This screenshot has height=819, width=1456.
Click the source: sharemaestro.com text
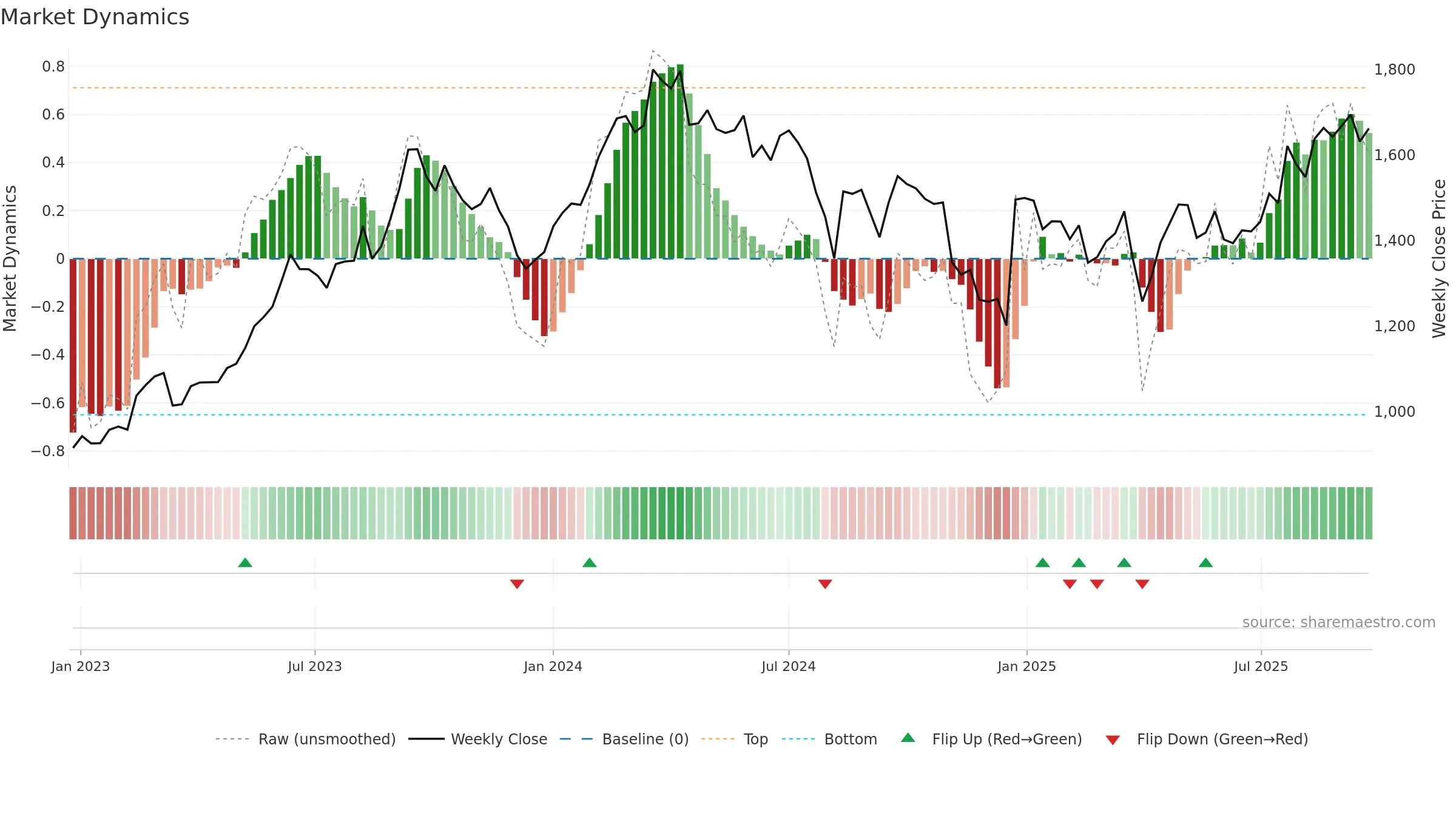coord(1339,622)
